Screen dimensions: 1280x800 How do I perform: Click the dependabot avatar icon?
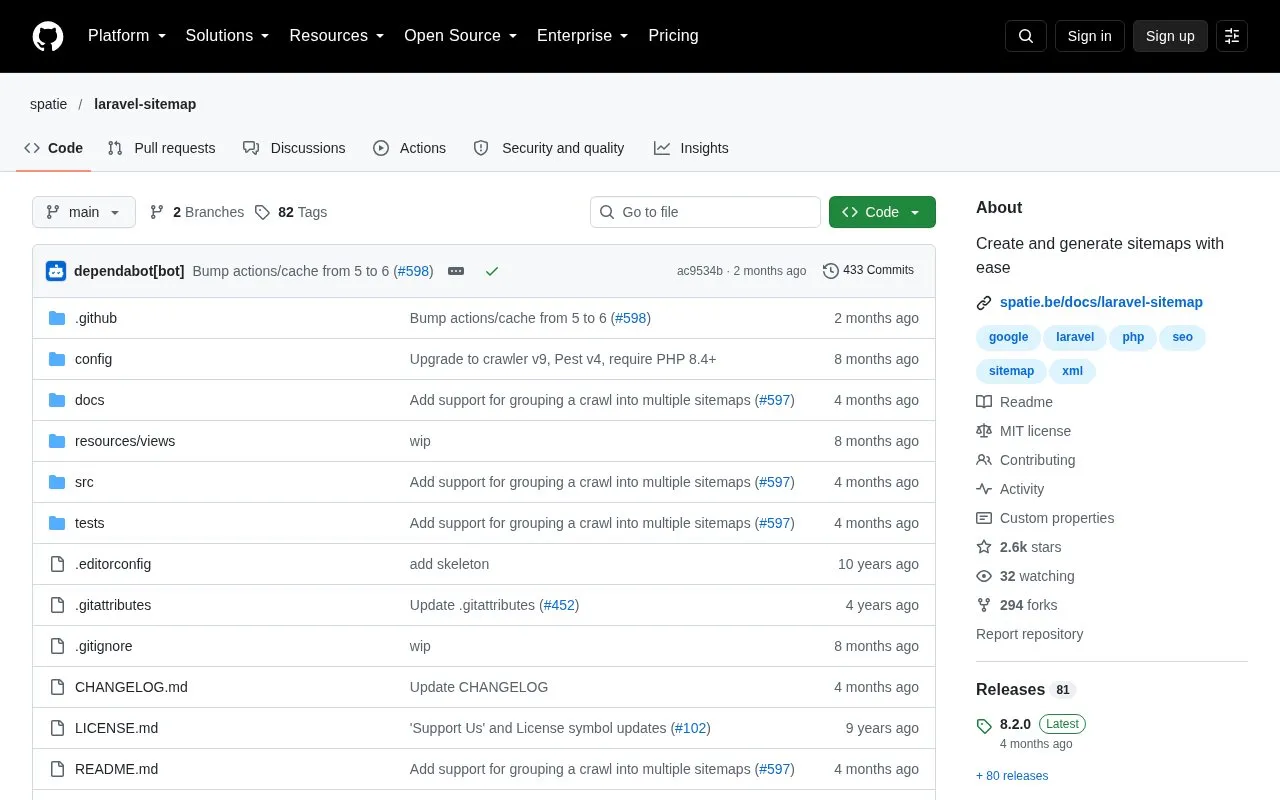click(x=56, y=271)
